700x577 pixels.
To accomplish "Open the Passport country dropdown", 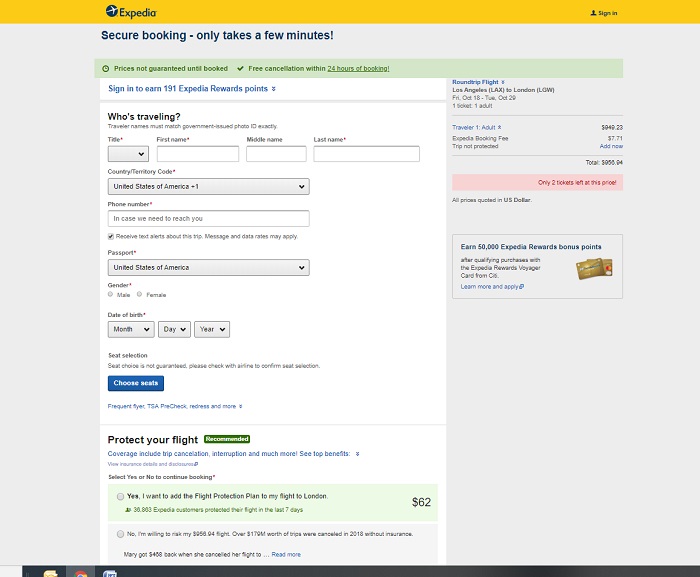I will tap(208, 268).
